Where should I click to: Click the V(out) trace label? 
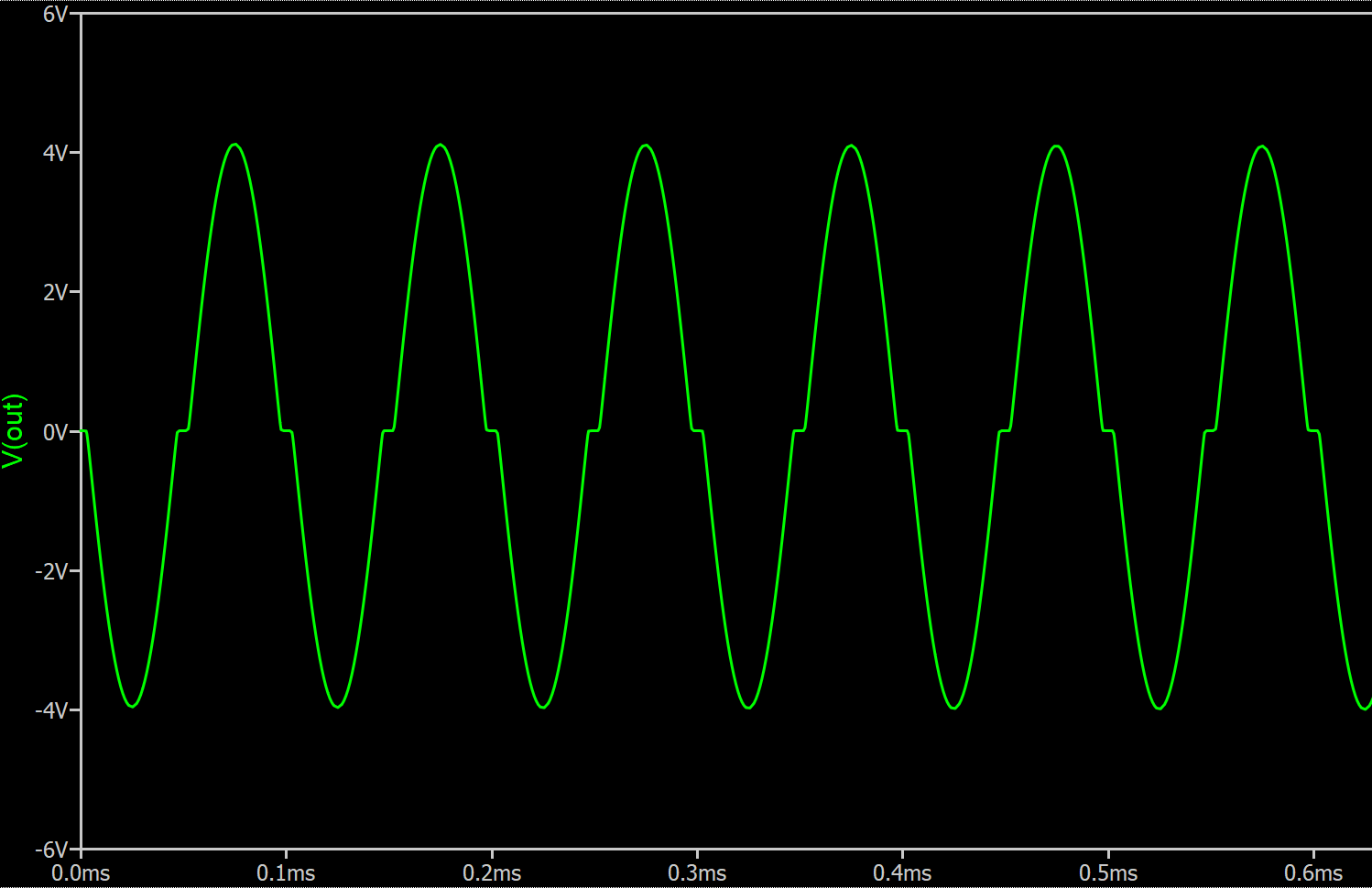click(13, 431)
